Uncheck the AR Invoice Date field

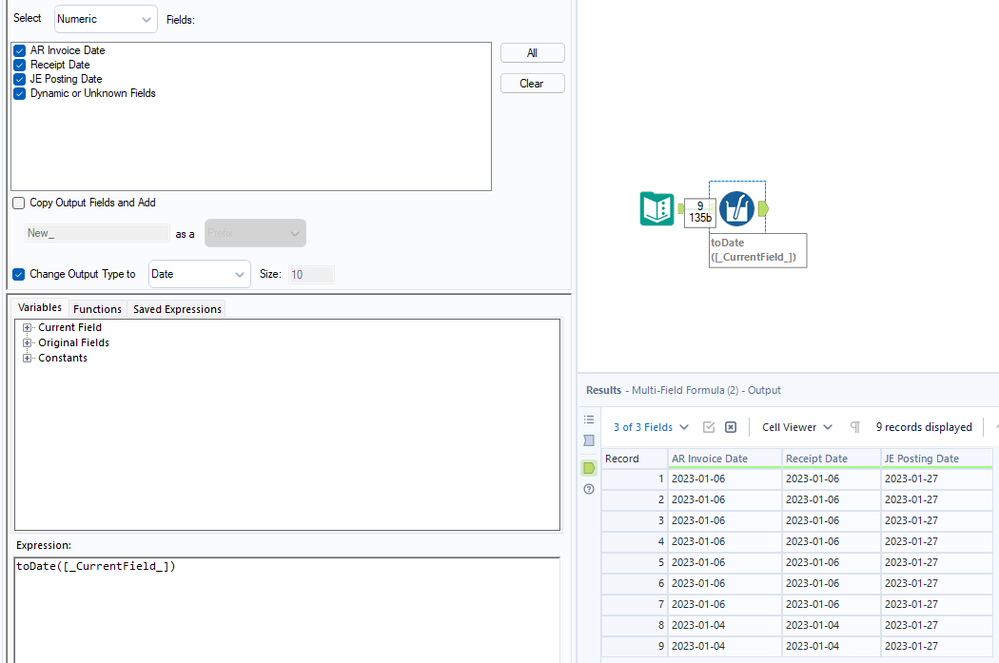pyautogui.click(x=20, y=50)
